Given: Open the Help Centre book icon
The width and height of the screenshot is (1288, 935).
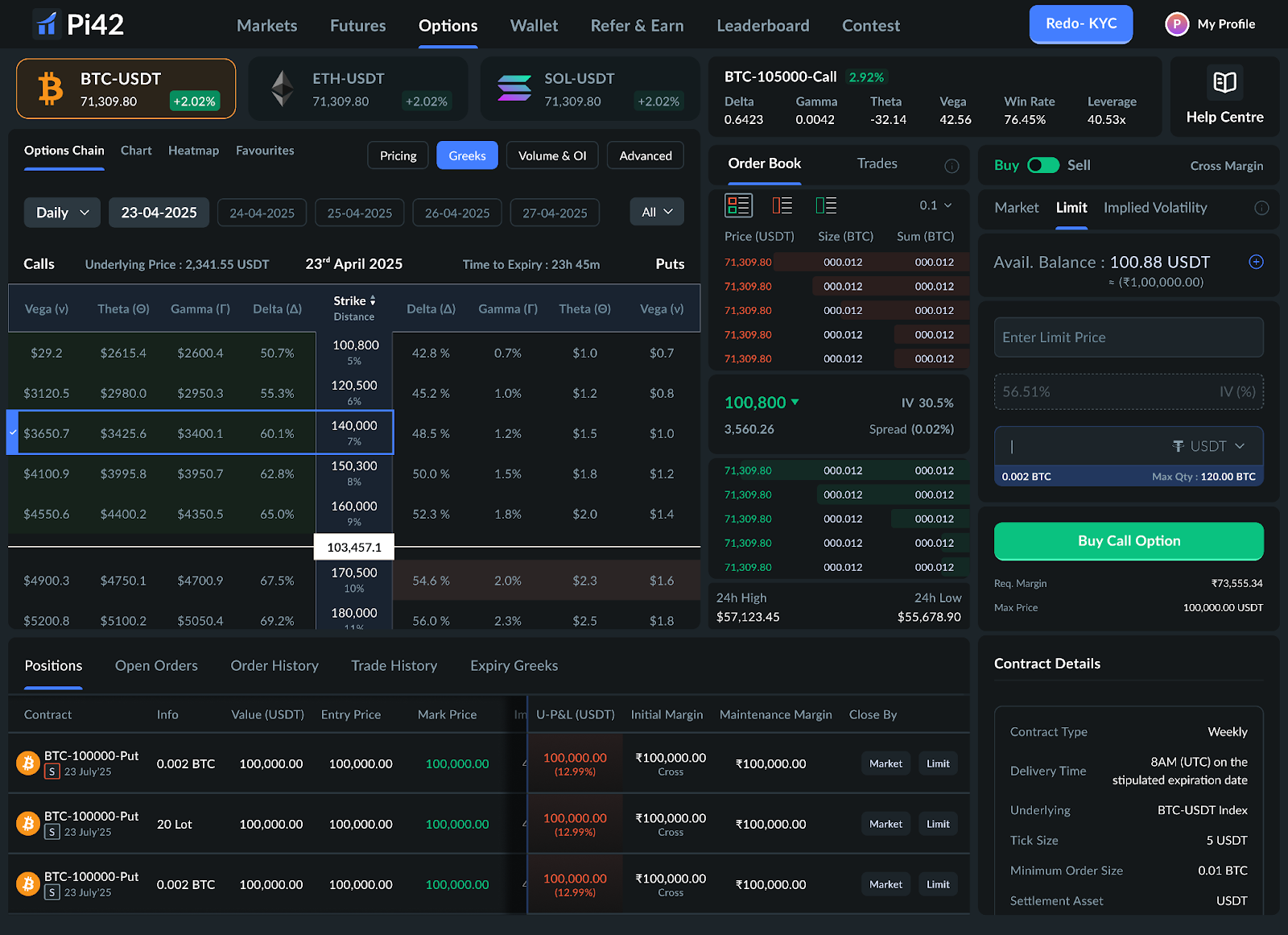Looking at the screenshot, I should coord(1224,82).
